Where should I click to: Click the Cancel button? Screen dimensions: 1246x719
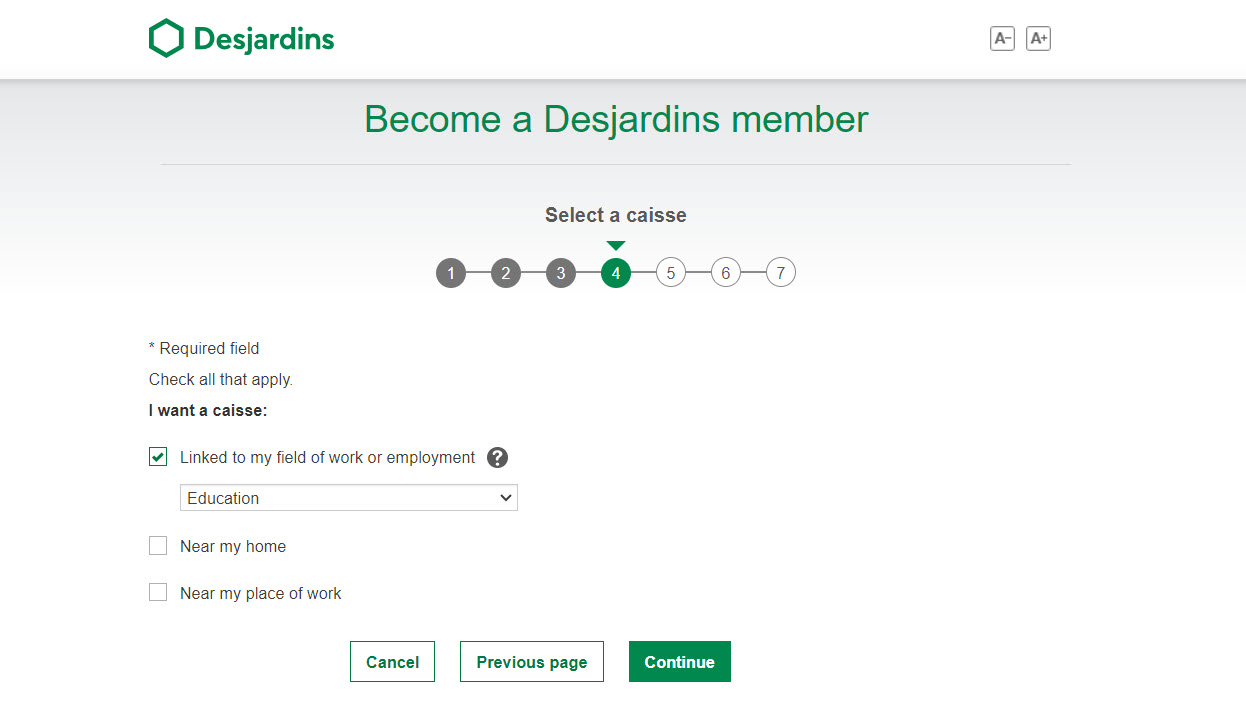pyautogui.click(x=392, y=662)
